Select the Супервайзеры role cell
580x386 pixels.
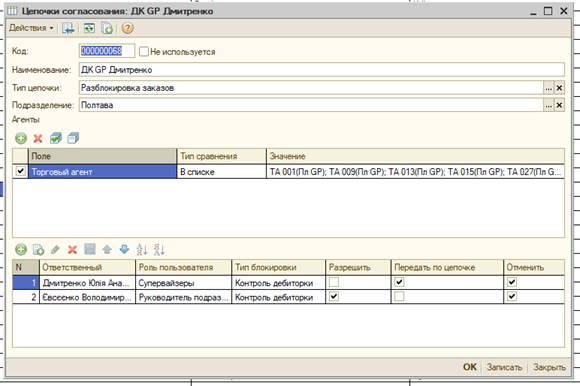pos(183,283)
